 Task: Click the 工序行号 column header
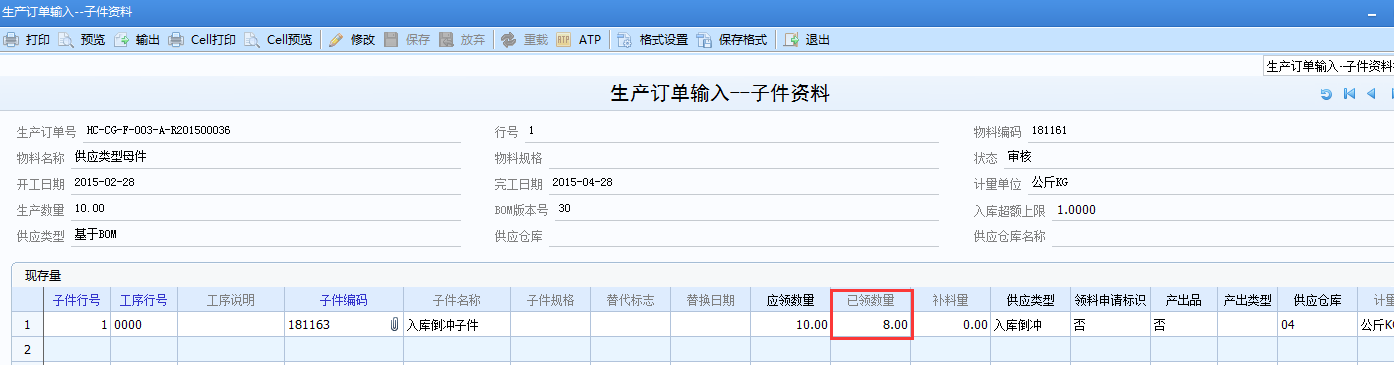(x=144, y=300)
